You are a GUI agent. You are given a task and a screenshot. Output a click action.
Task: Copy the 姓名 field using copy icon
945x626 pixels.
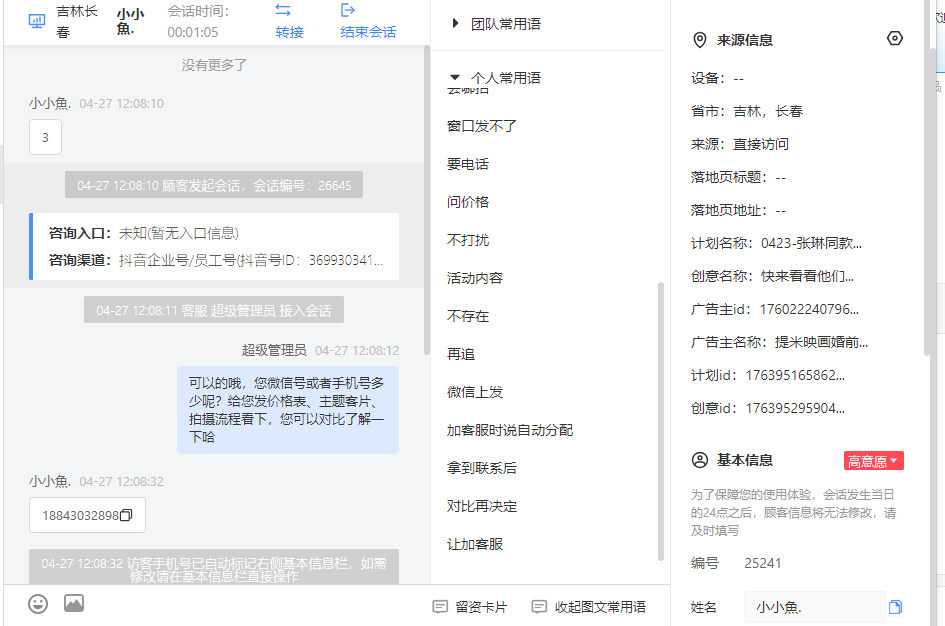pos(896,607)
